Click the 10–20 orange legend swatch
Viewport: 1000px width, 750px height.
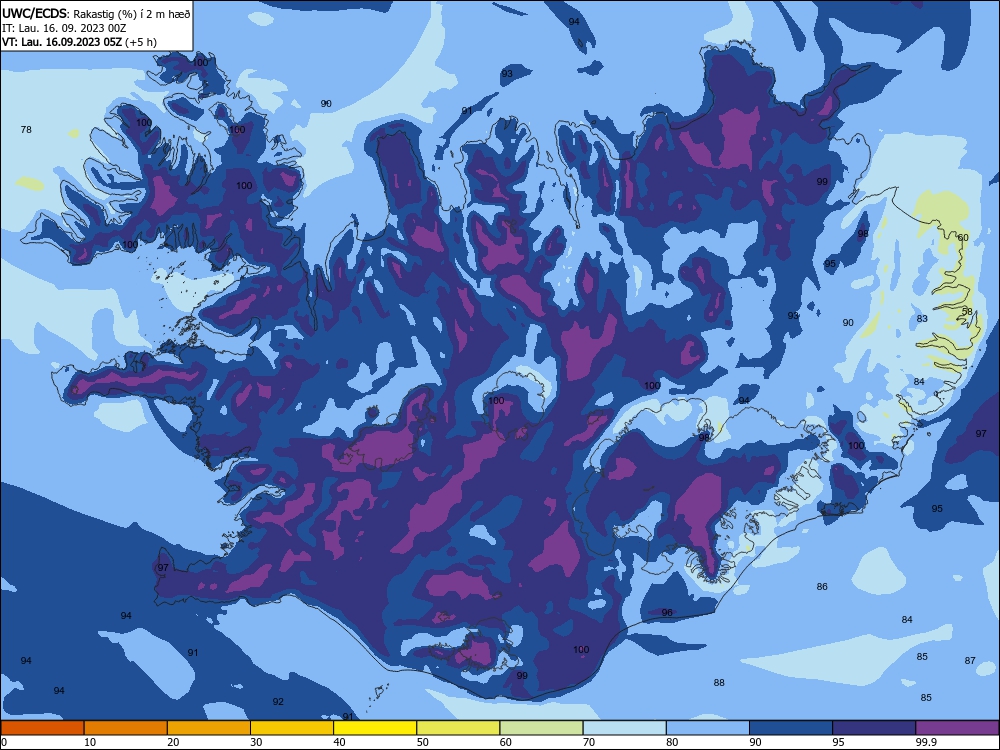click(x=126, y=728)
